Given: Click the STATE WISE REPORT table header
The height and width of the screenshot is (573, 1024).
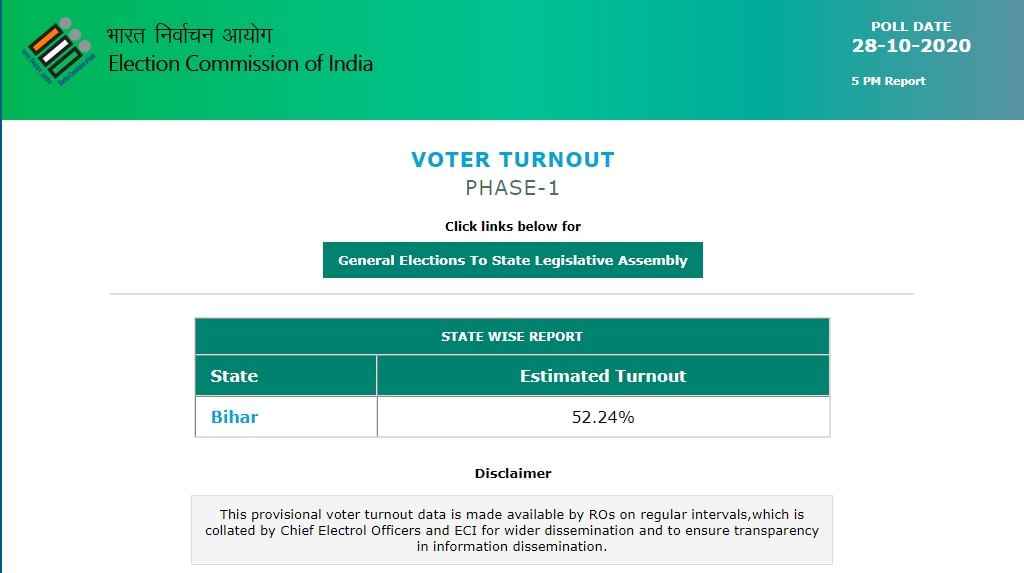Looking at the screenshot, I should (512, 336).
